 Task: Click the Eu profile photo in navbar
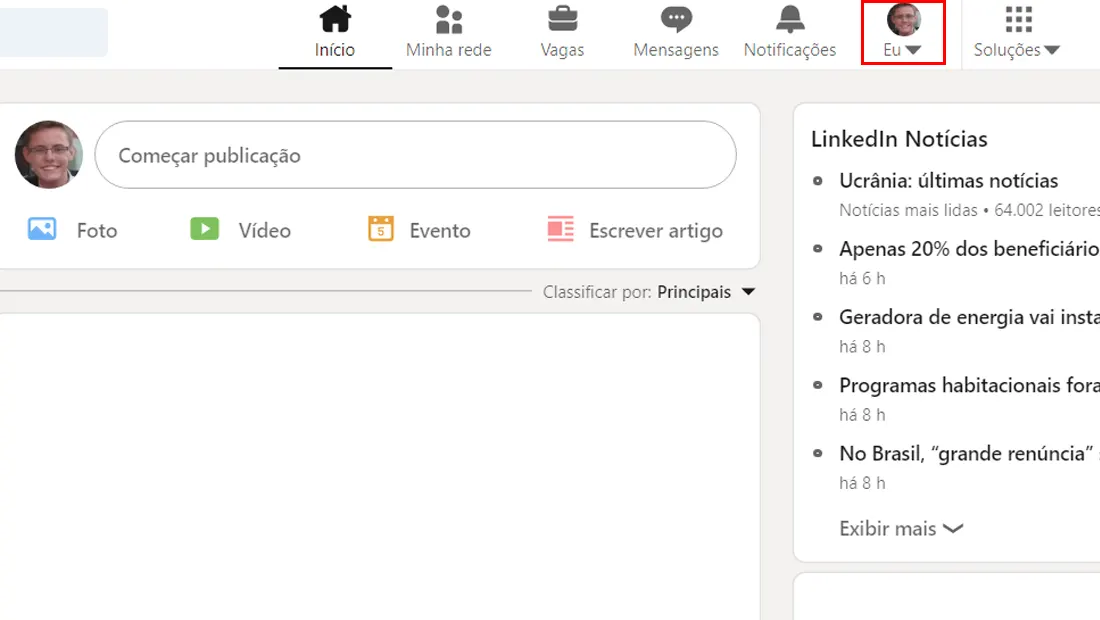click(x=904, y=20)
